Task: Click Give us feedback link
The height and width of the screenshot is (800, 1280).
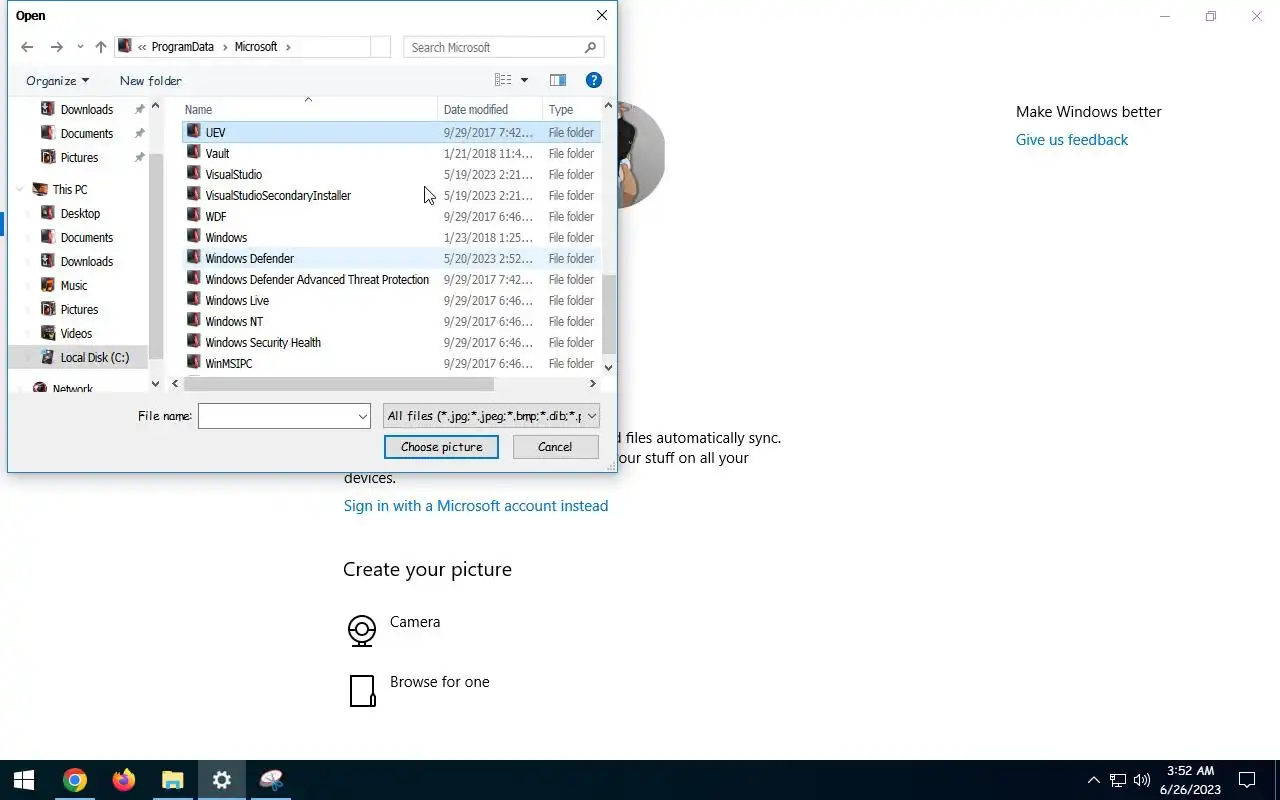Action: click(x=1071, y=140)
